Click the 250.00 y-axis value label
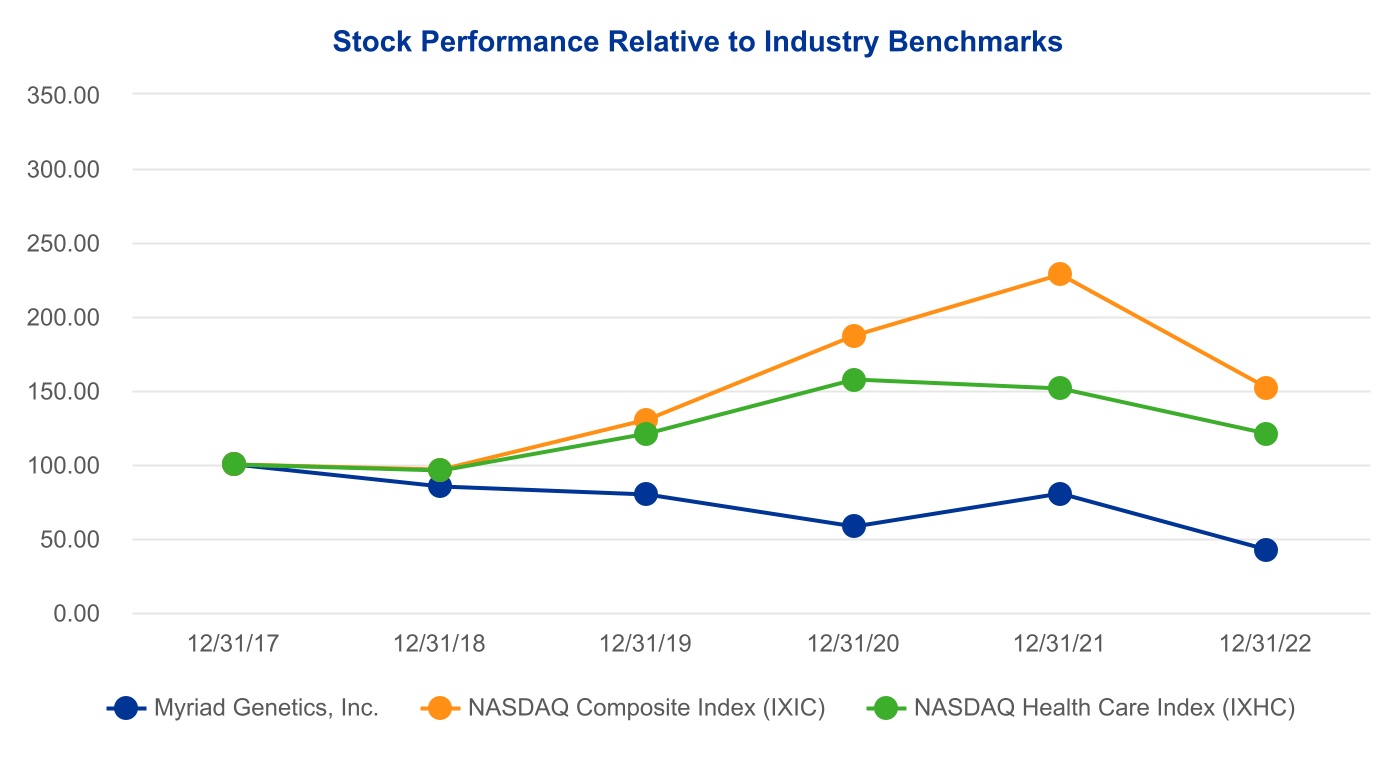The width and height of the screenshot is (1400, 760). coord(64,243)
